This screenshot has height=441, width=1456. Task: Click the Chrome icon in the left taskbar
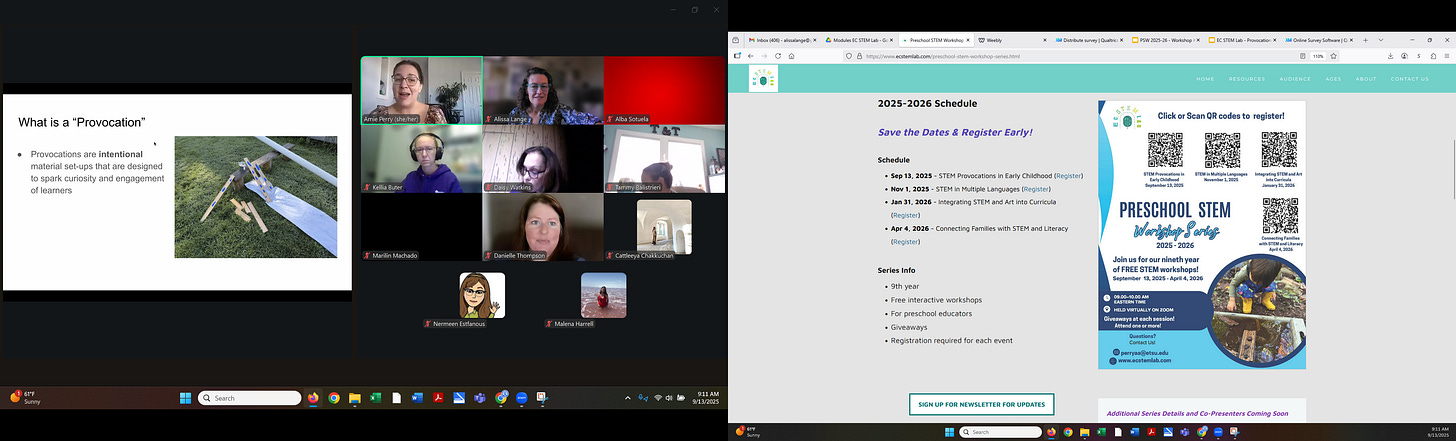[x=334, y=398]
